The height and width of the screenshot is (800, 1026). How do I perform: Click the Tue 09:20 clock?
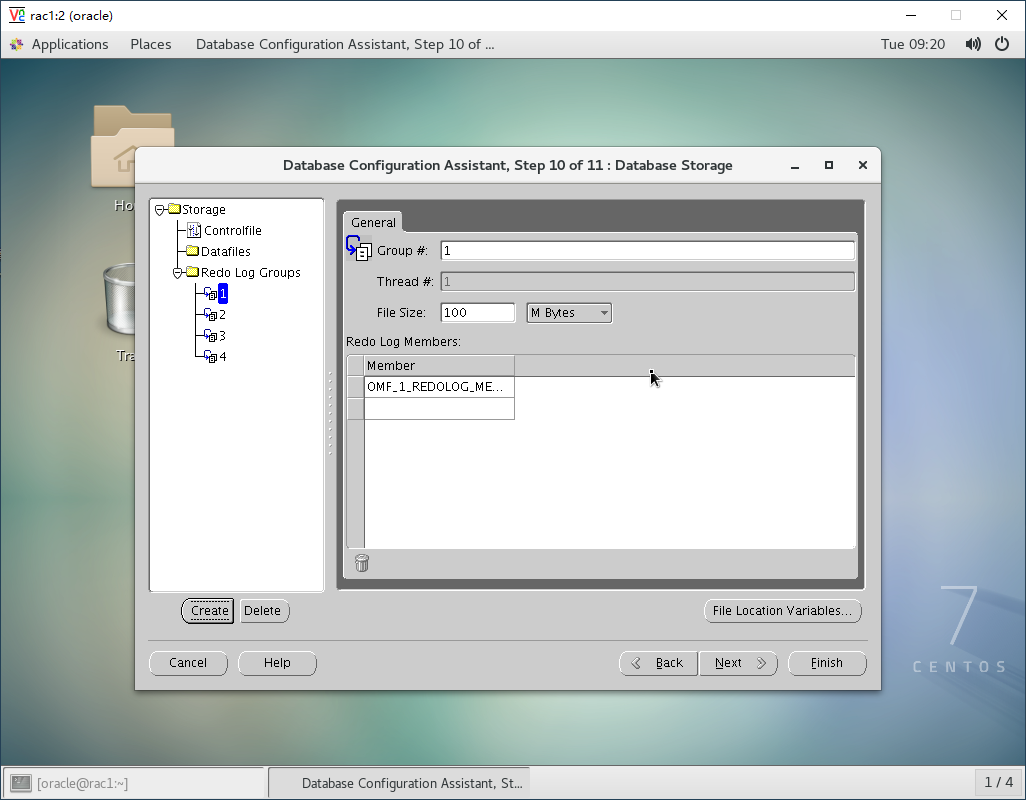(x=913, y=44)
